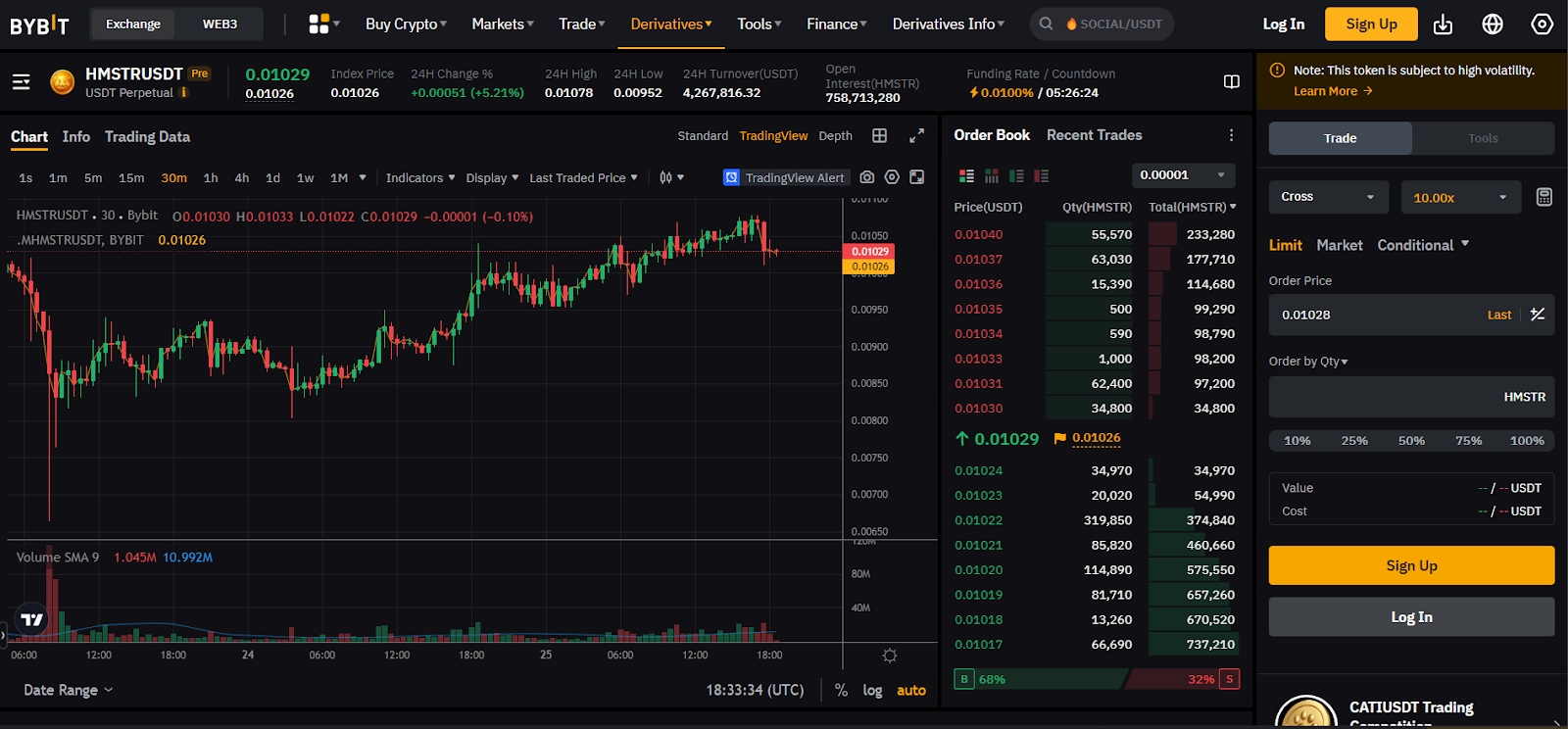Screen dimensions: 1568x729
Task: Open the guide book icon
Action: pos(1232,82)
